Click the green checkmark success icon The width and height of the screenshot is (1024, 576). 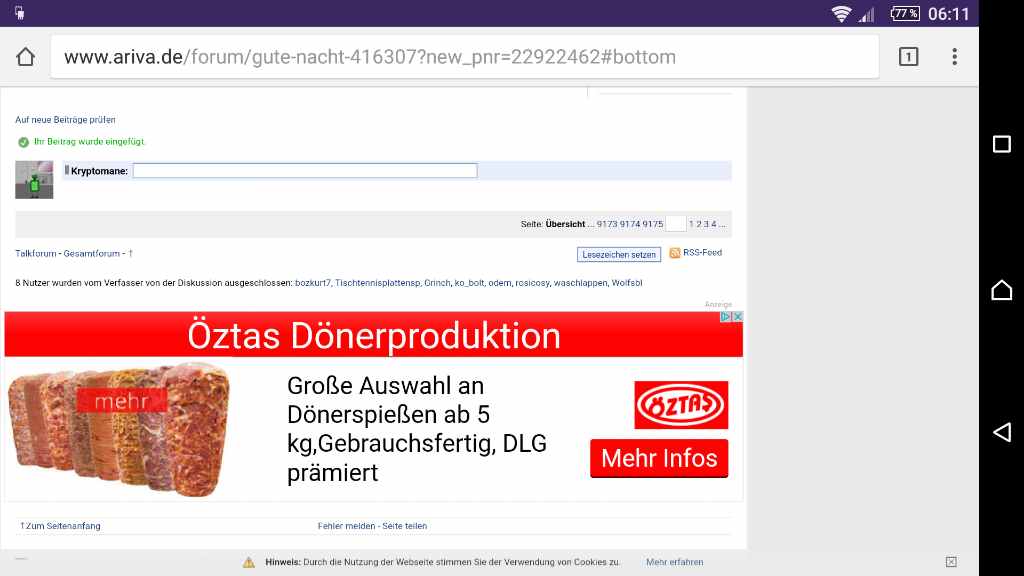point(24,142)
